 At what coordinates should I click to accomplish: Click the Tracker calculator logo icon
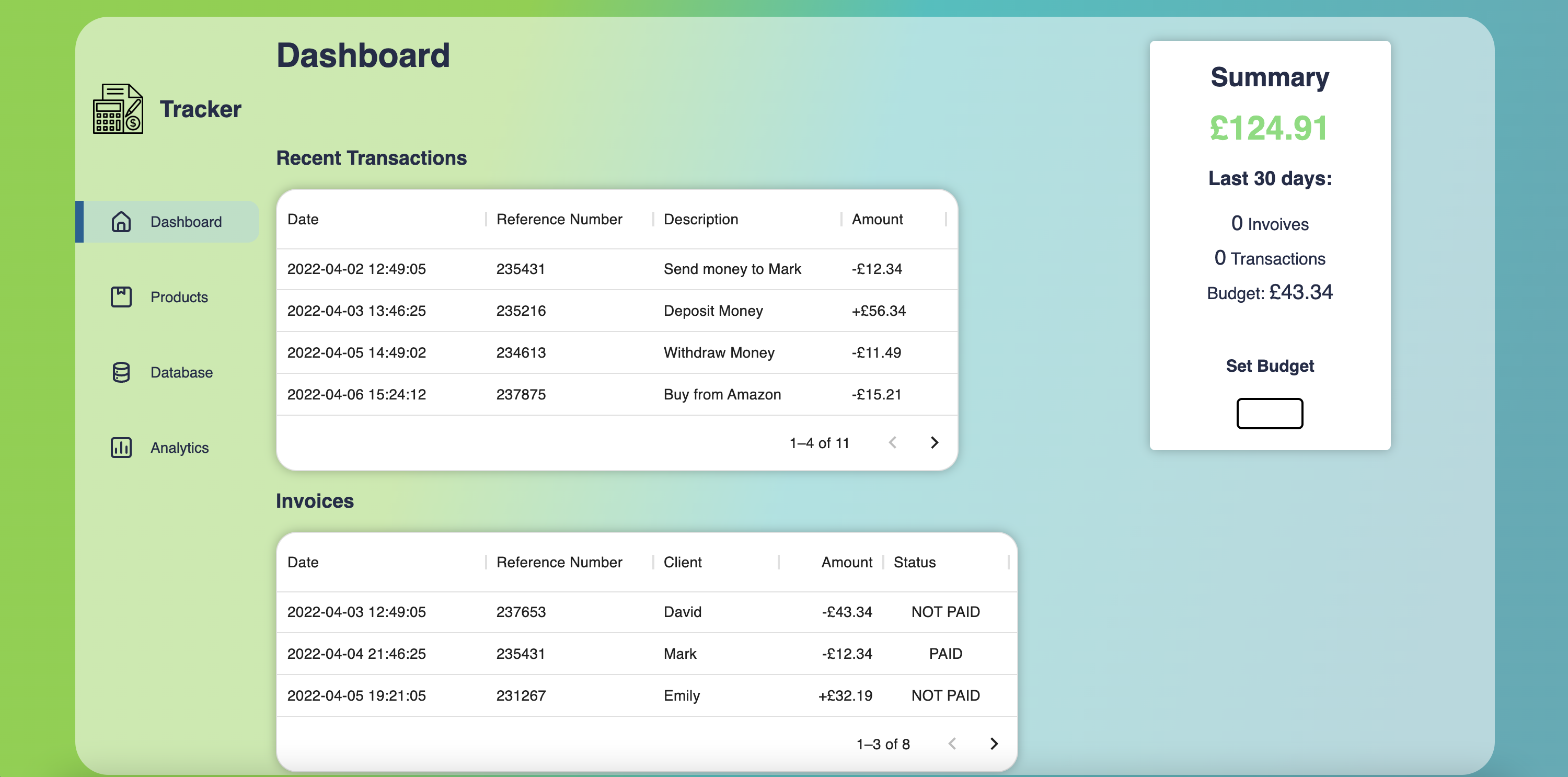118,109
